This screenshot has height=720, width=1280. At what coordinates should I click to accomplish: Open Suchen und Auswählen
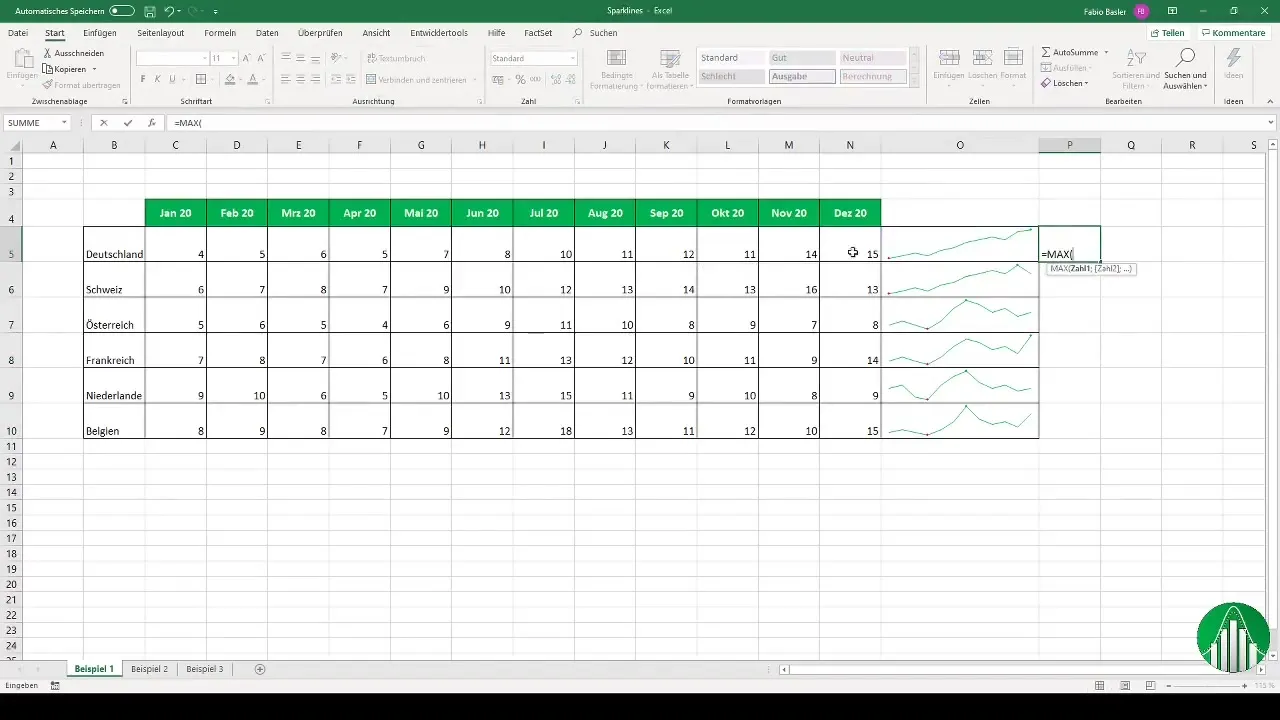click(1185, 68)
